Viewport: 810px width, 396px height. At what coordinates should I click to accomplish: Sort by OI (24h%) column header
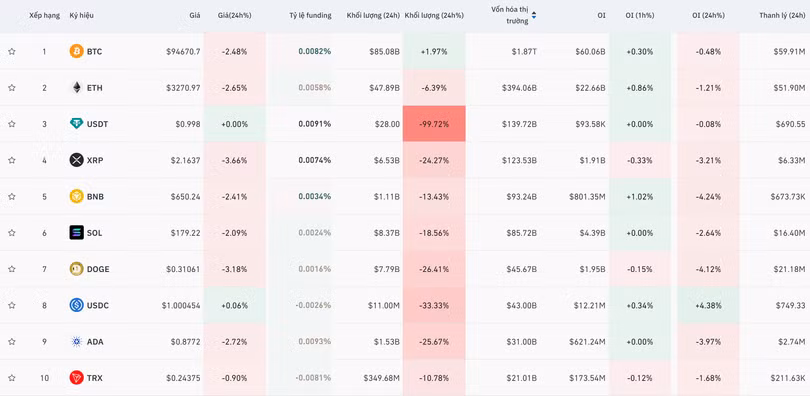click(x=708, y=15)
